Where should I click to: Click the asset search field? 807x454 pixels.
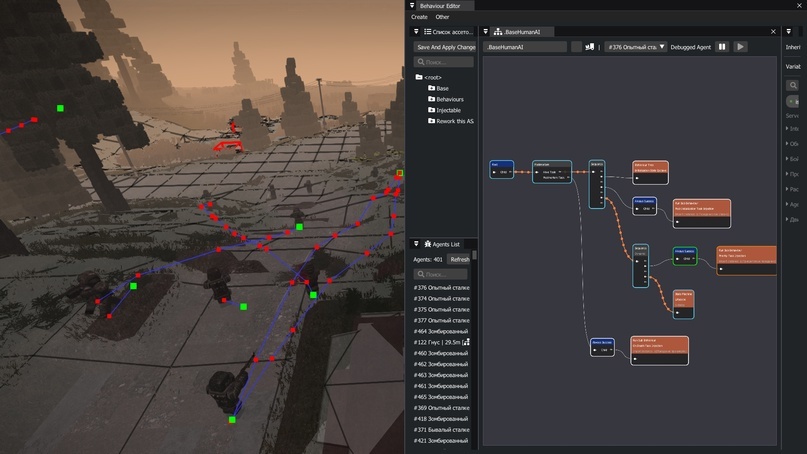[444, 62]
